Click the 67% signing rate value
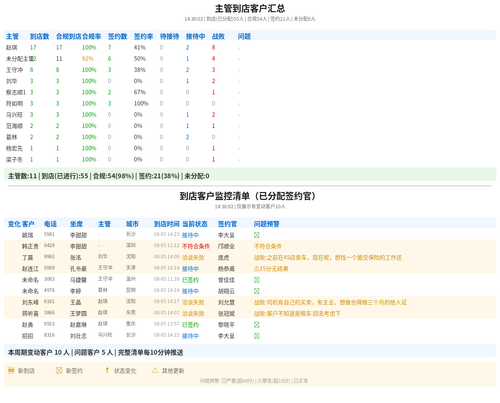500x403 pixels. [x=140, y=92]
